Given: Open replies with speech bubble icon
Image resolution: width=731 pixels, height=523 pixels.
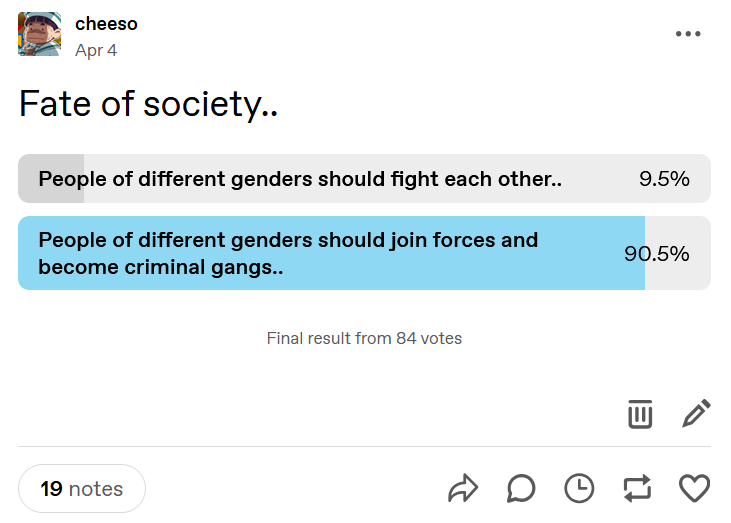Looking at the screenshot, I should pyautogui.click(x=521, y=489).
